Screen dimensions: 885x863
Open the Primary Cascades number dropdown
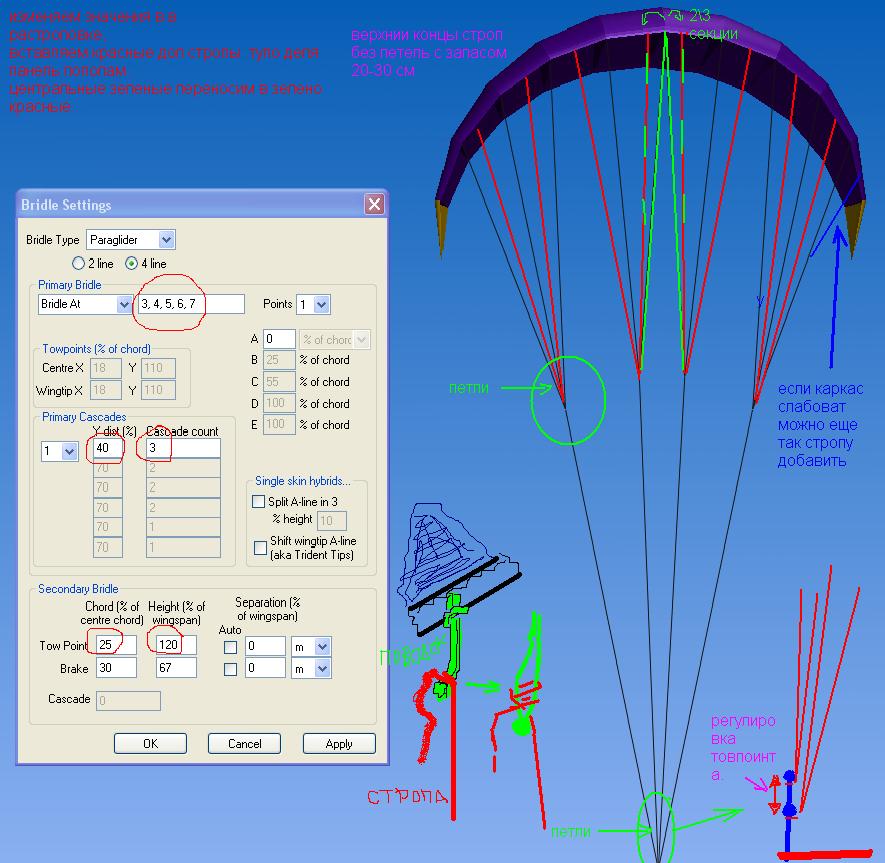(x=69, y=452)
